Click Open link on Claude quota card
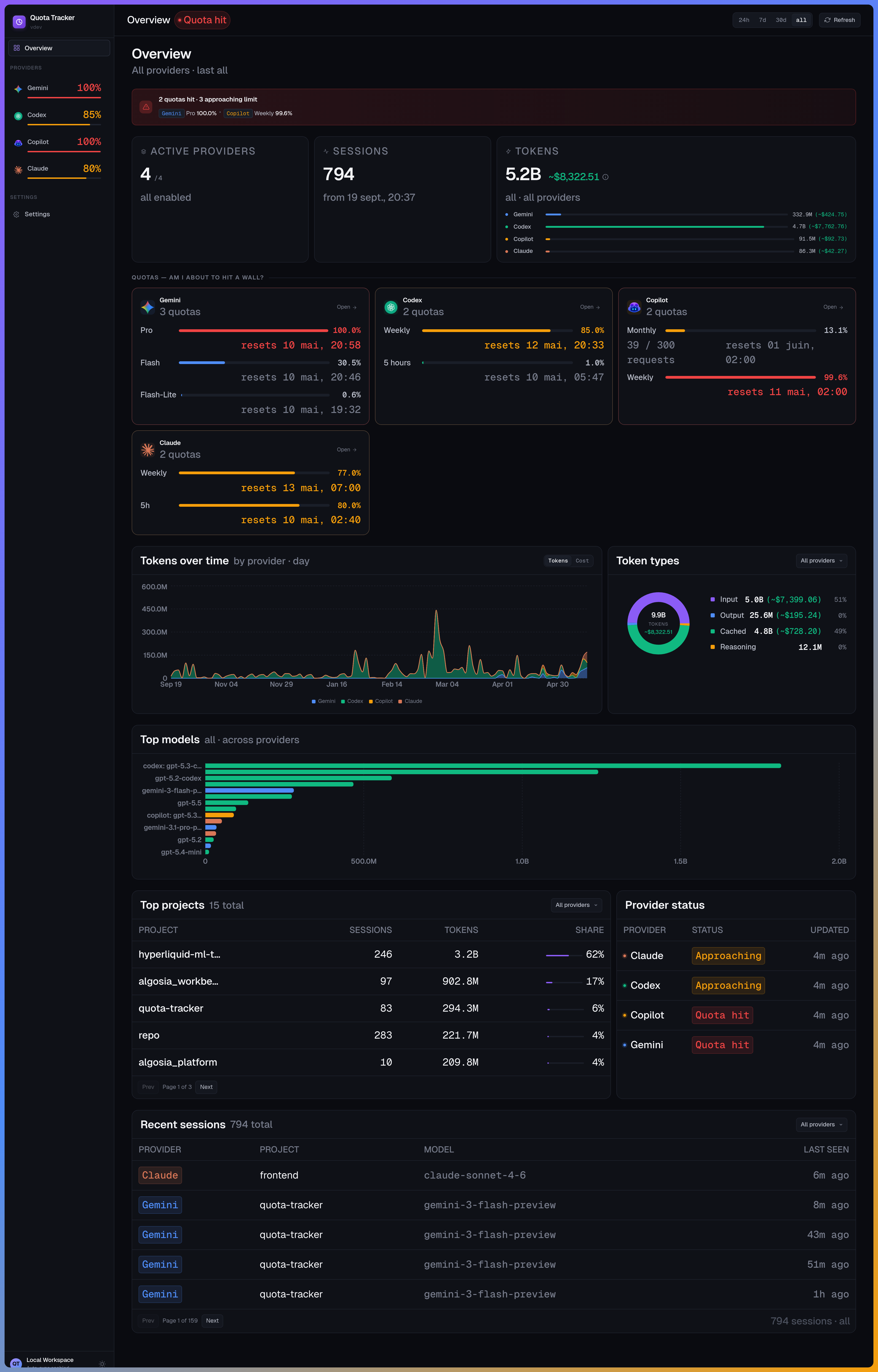This screenshot has height=1372, width=878. click(347, 450)
